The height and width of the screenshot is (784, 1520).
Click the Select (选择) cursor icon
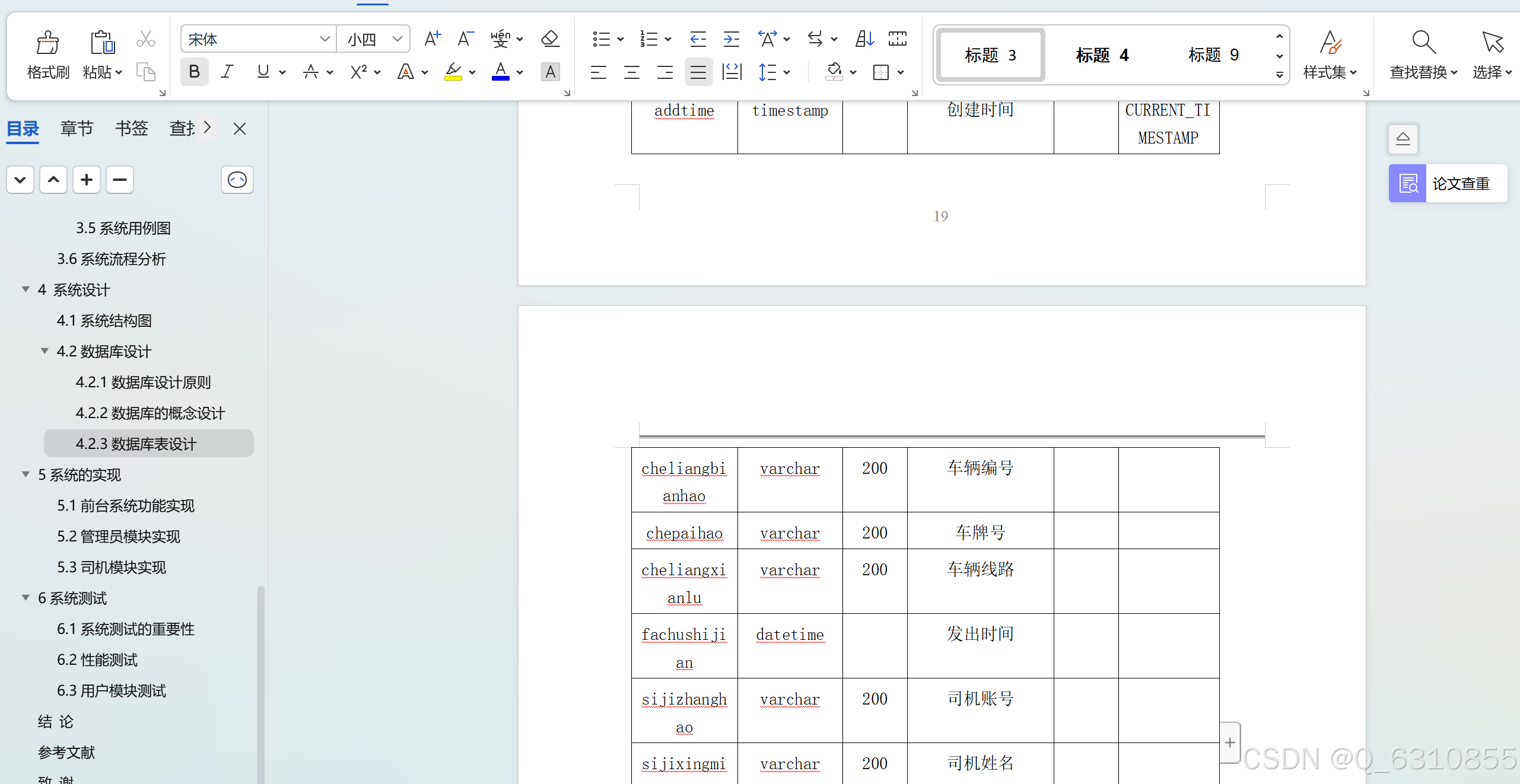[x=1493, y=43]
